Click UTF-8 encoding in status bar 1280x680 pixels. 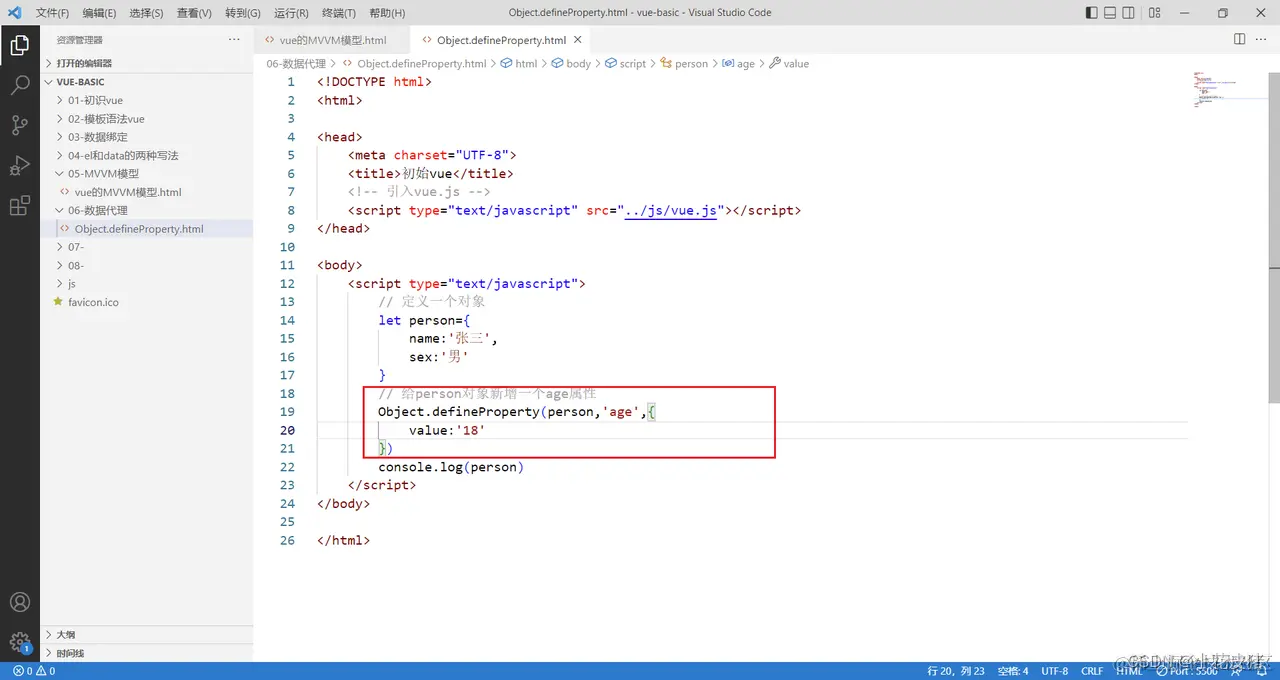[x=1054, y=671]
